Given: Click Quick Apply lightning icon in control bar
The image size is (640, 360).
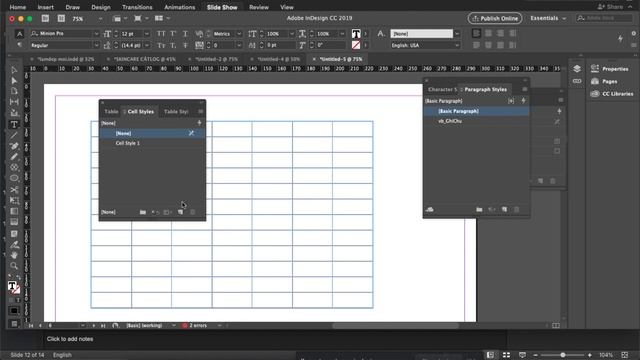Looking at the screenshot, I should 620,38.
